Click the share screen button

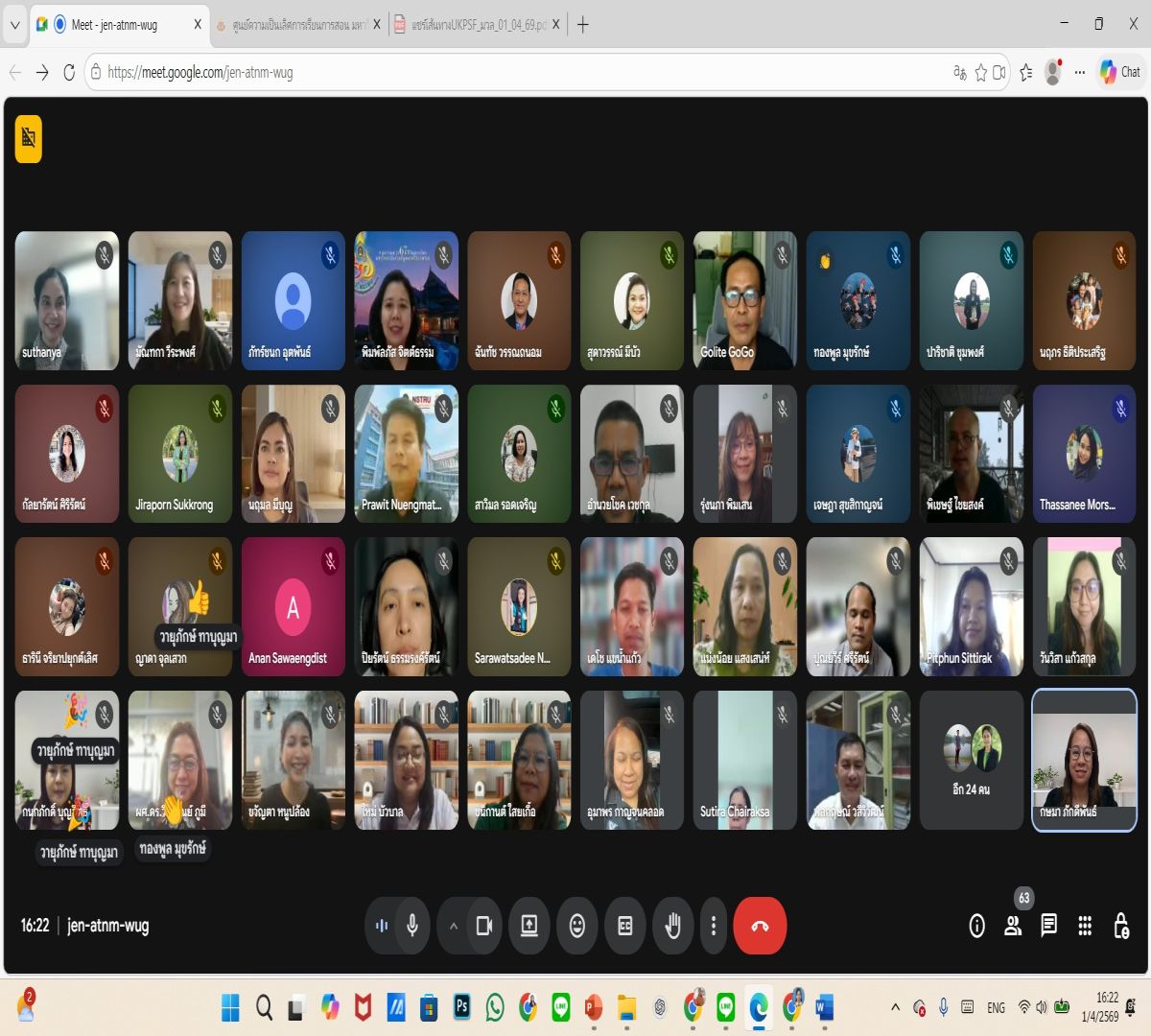[x=529, y=926]
